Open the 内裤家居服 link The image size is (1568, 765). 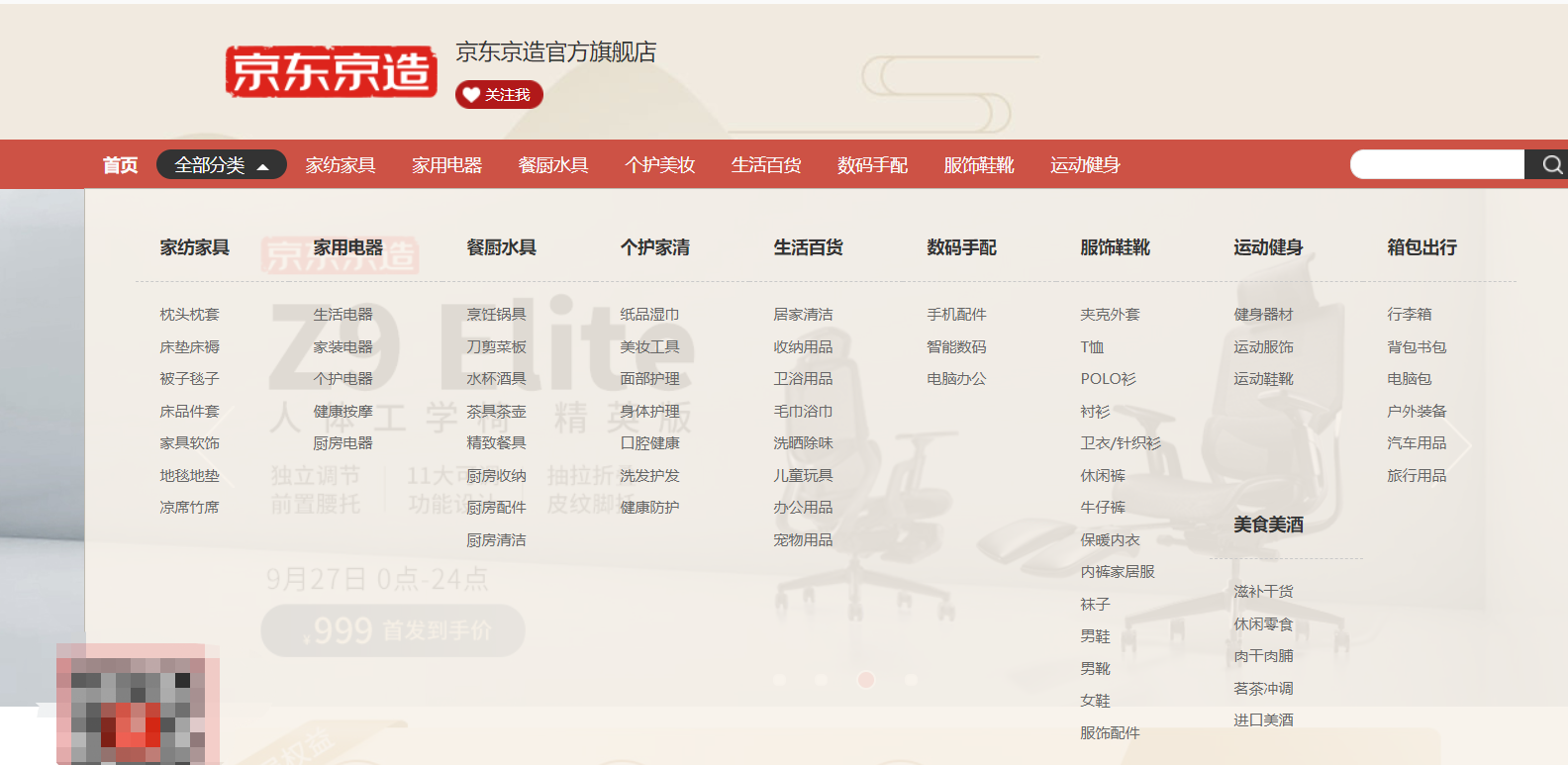coord(1118,572)
